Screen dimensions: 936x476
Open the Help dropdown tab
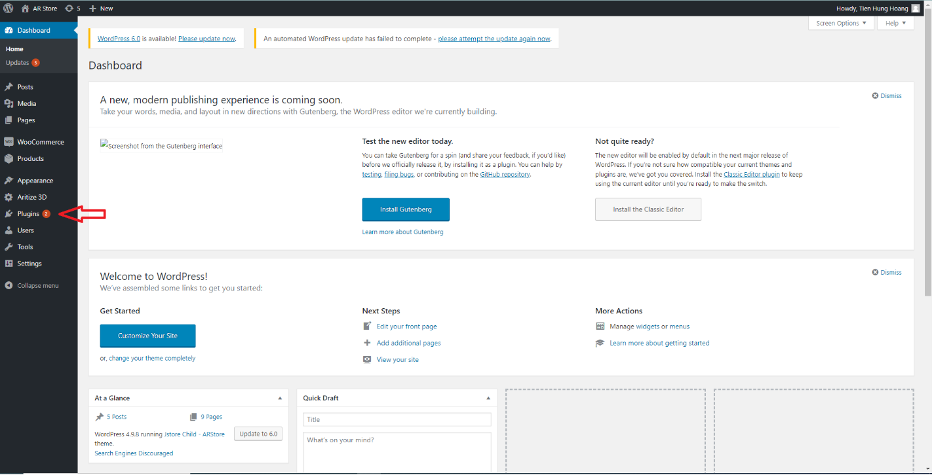click(895, 23)
